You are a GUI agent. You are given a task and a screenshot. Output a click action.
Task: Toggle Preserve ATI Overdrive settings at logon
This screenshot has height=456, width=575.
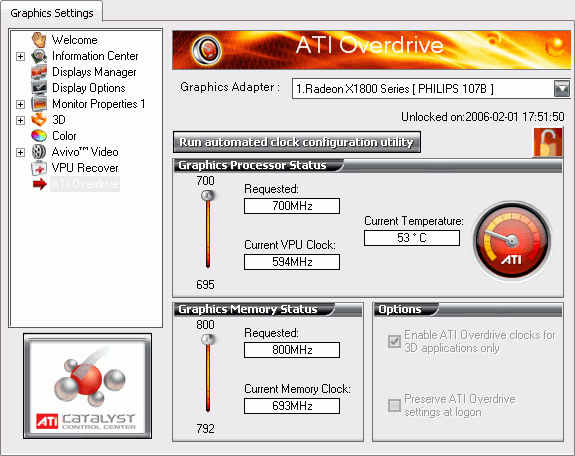coord(394,405)
